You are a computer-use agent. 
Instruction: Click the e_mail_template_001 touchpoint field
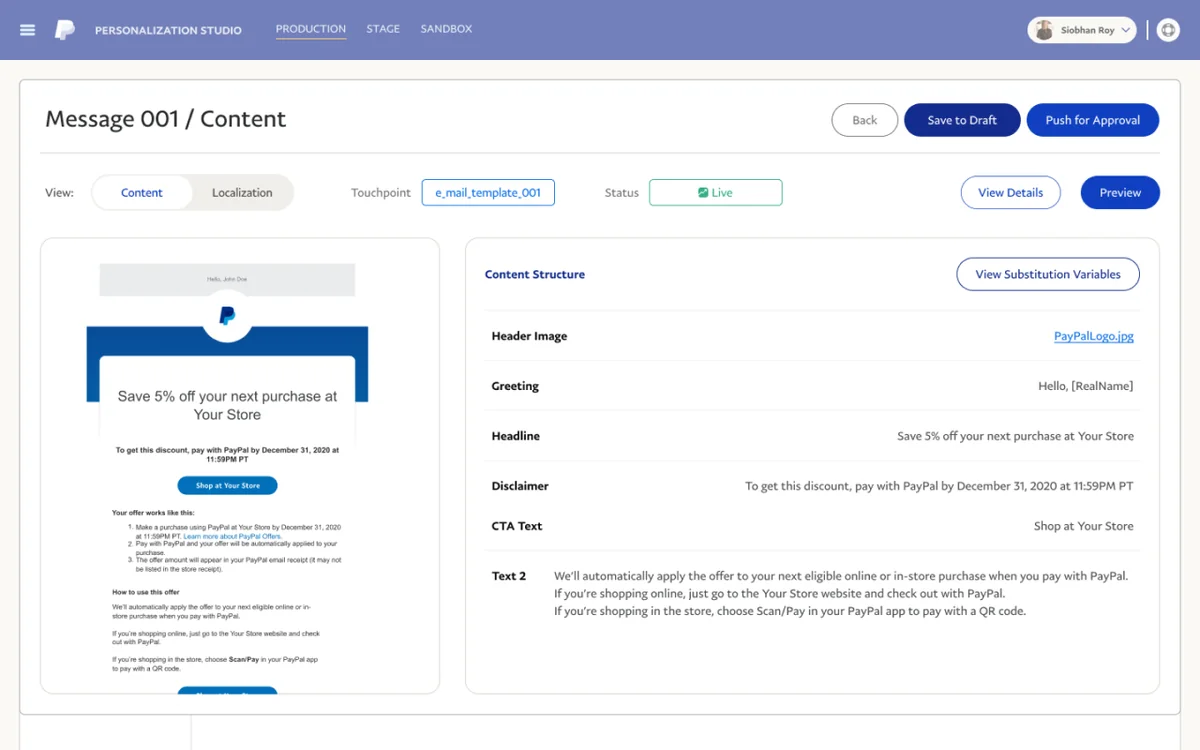coord(488,193)
